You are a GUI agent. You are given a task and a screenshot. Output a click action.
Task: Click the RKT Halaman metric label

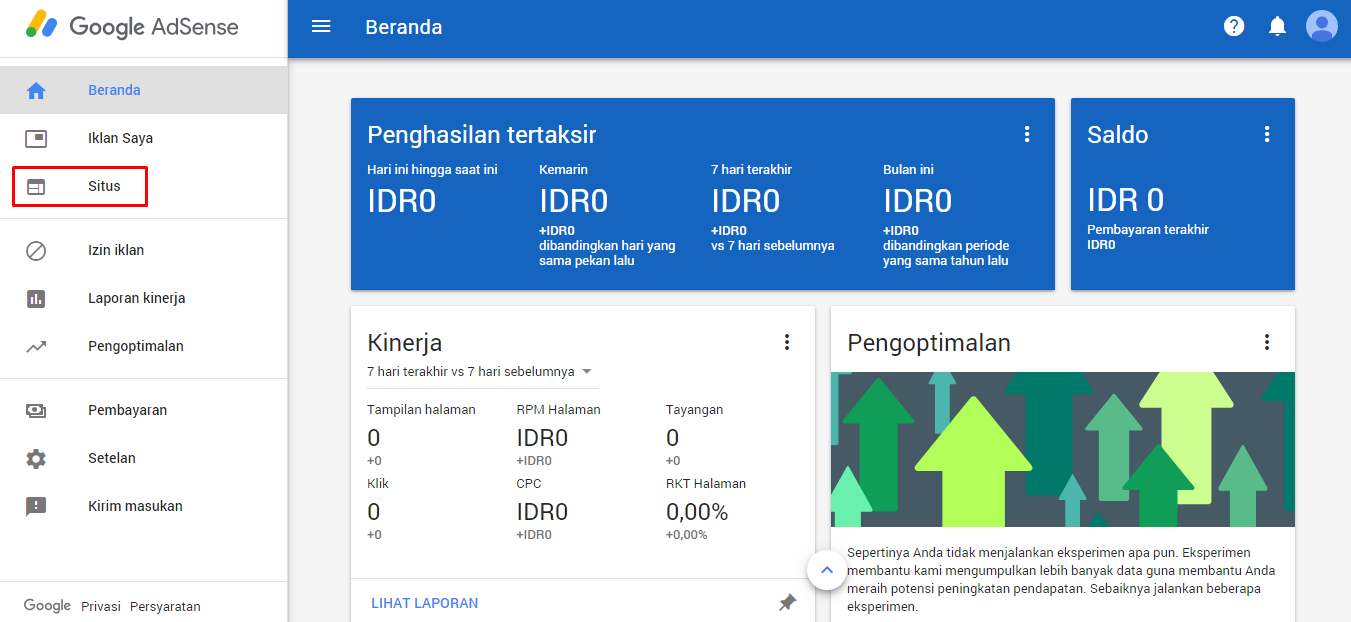[x=706, y=483]
